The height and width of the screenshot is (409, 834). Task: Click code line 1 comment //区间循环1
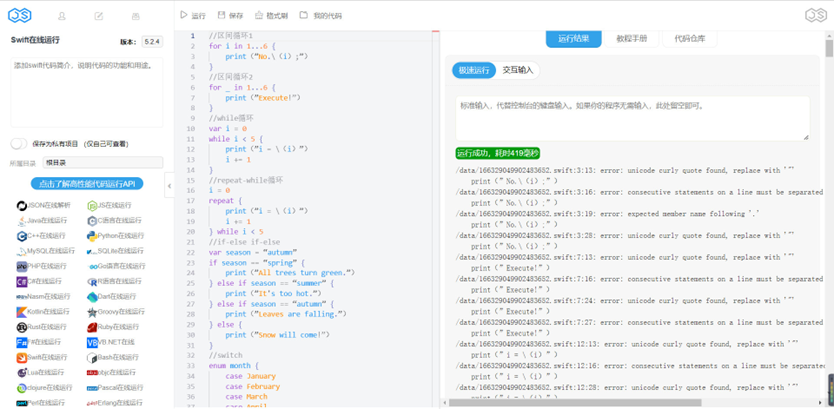tap(231, 36)
